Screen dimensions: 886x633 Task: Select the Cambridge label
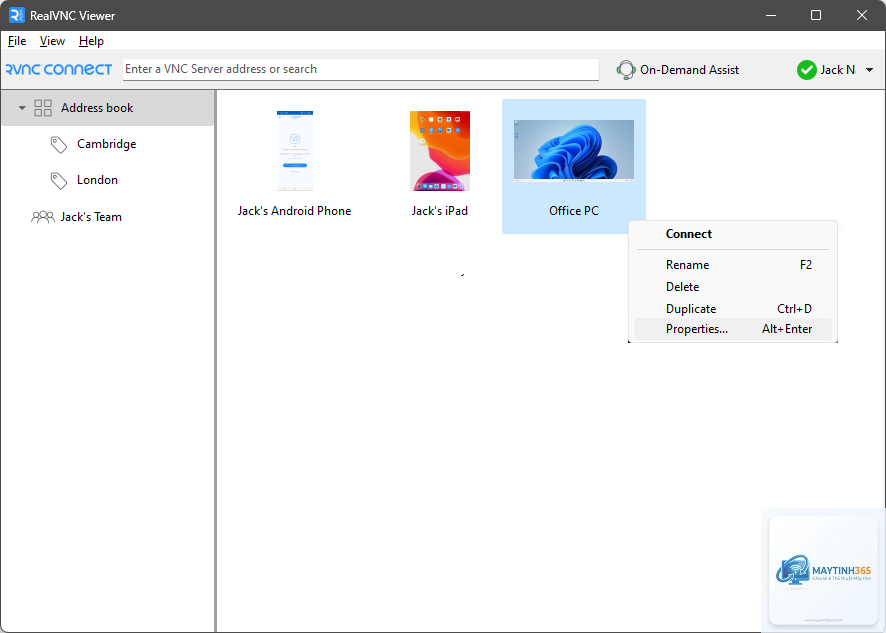pyautogui.click(x=107, y=144)
